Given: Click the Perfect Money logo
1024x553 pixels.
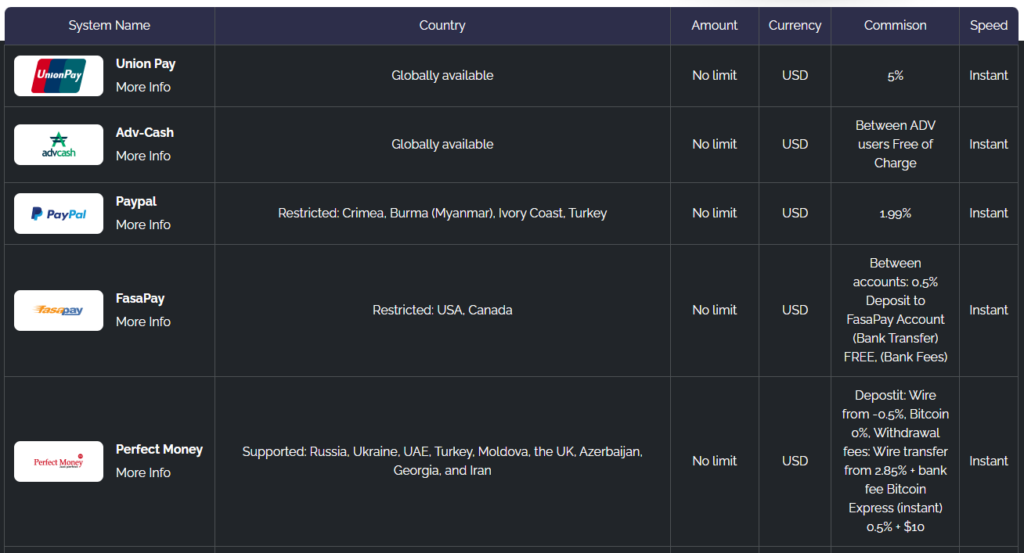Looking at the screenshot, I should 59,462.
